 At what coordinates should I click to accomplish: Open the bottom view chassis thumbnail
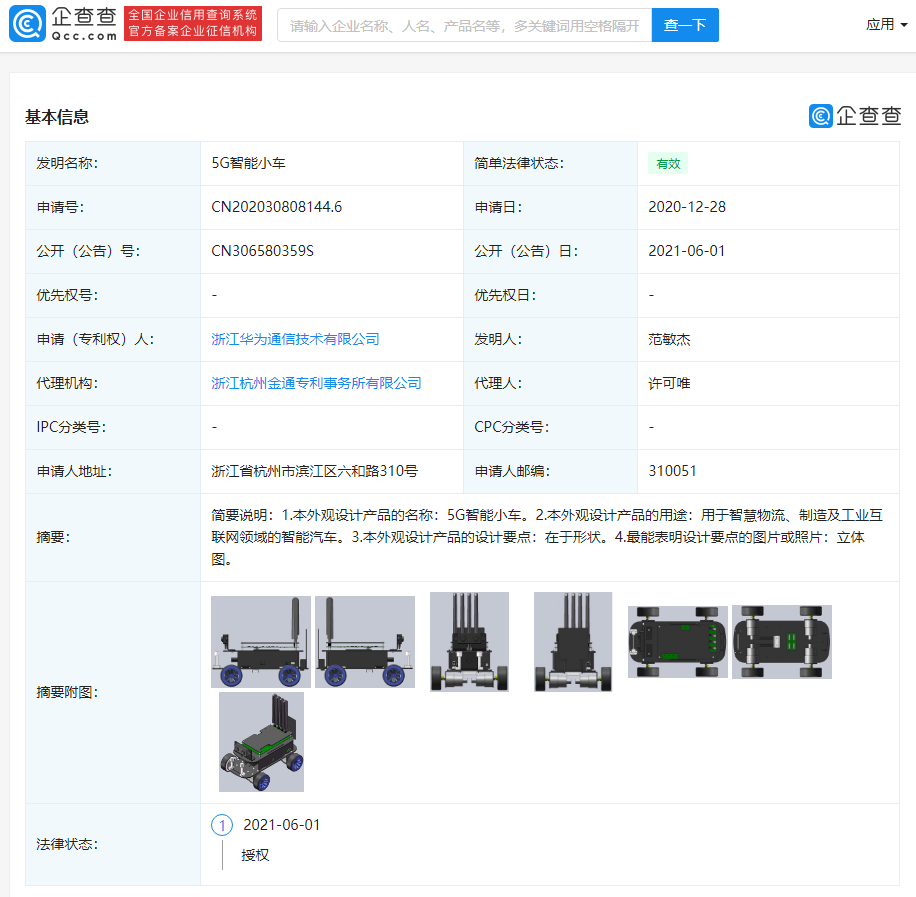(x=782, y=642)
